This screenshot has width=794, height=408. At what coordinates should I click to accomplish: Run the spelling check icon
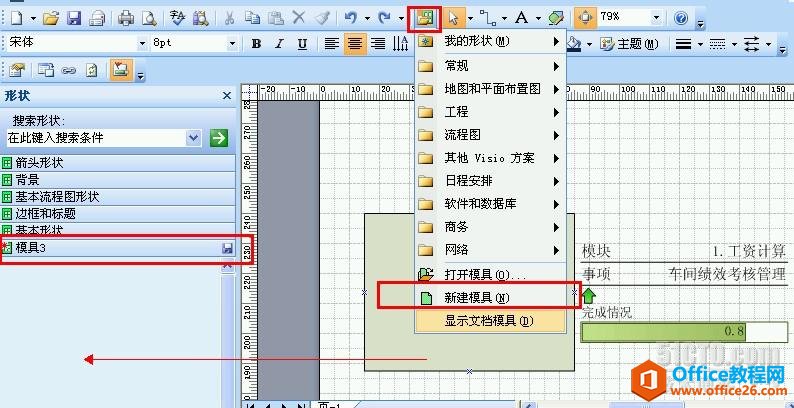(x=177, y=19)
